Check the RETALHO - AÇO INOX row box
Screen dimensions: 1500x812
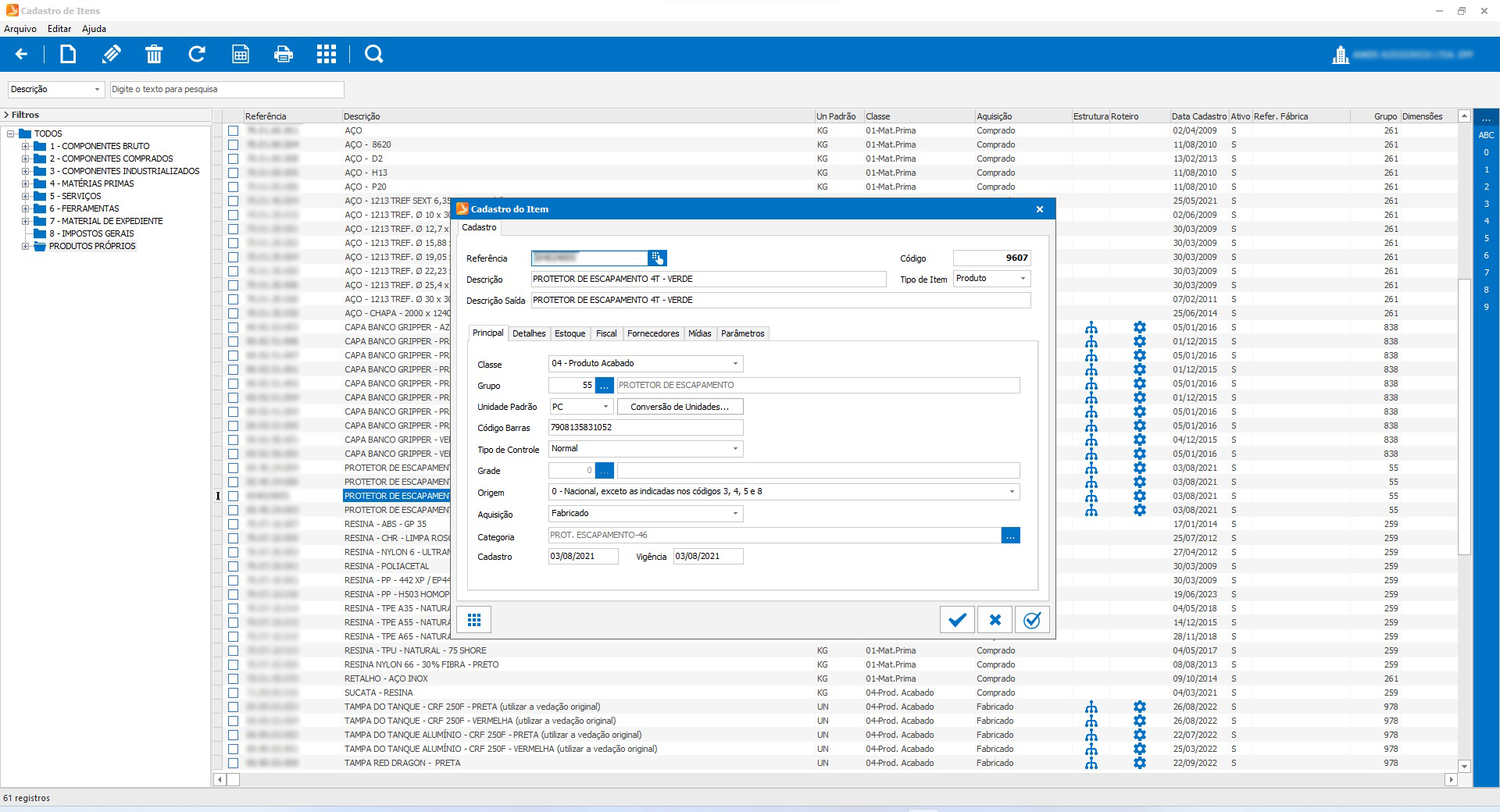pyautogui.click(x=233, y=678)
